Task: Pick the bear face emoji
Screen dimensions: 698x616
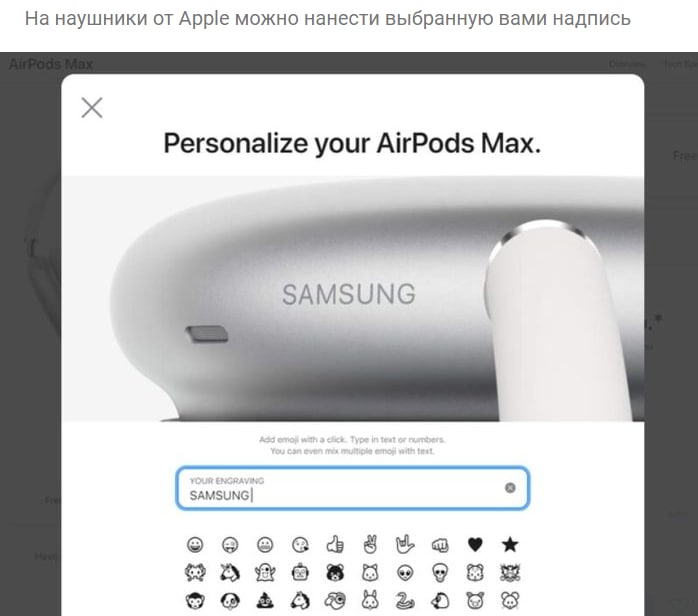Action: coord(335,573)
